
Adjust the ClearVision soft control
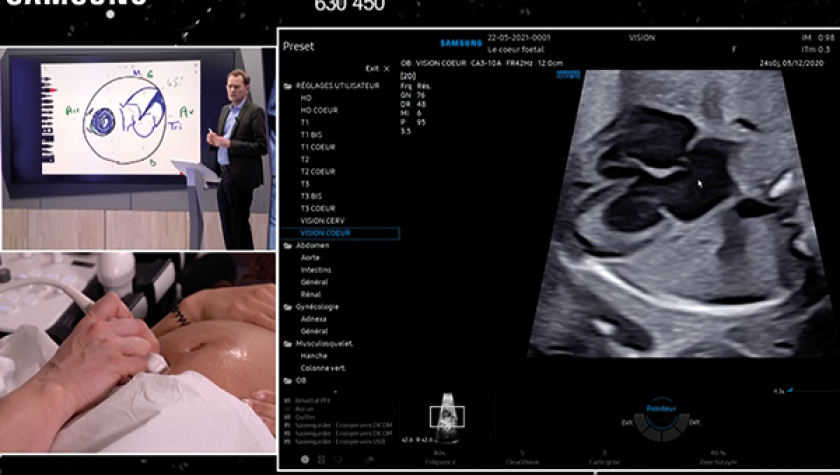point(522,458)
